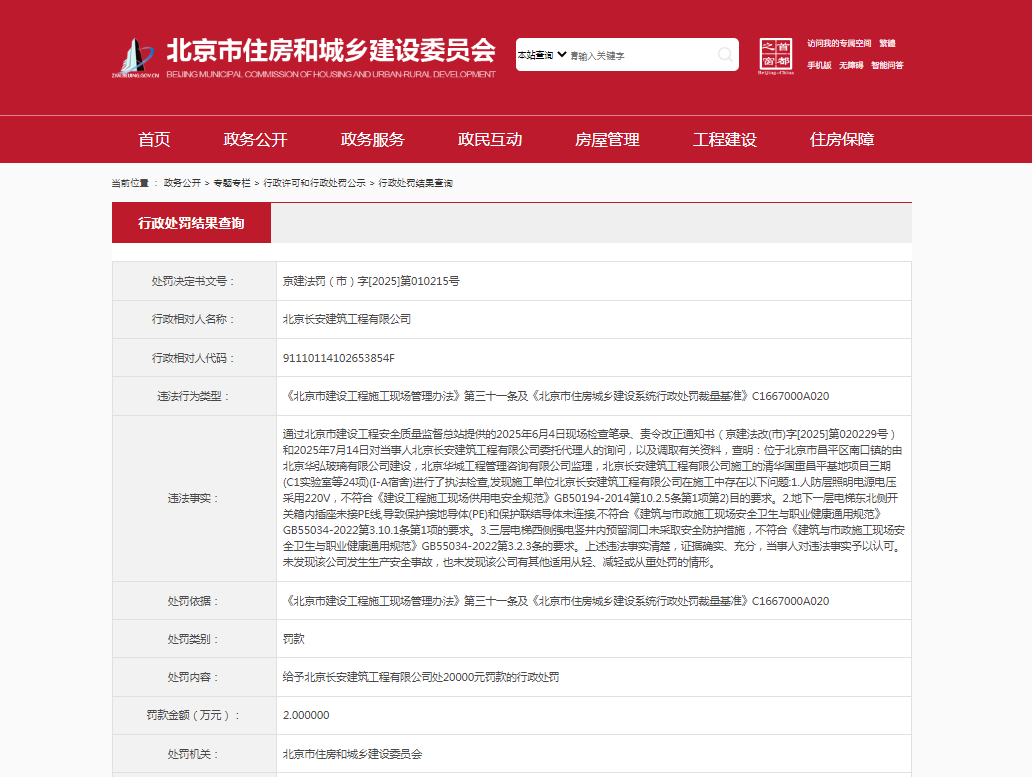Click the 首都之窗 Beijing-China logo
Viewport: 1032px width, 777px height.
(776, 56)
